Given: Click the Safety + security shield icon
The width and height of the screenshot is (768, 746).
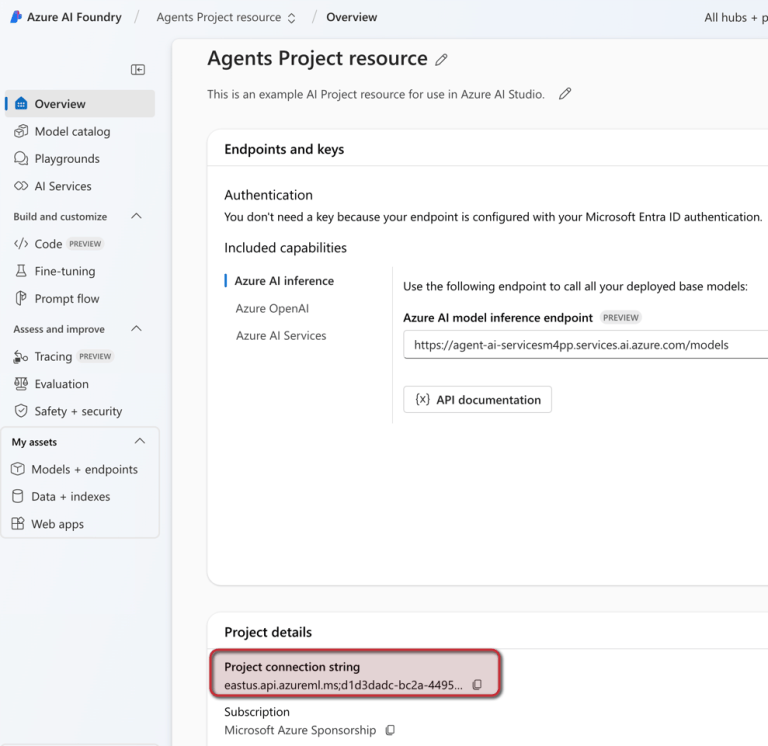Looking at the screenshot, I should [21, 410].
